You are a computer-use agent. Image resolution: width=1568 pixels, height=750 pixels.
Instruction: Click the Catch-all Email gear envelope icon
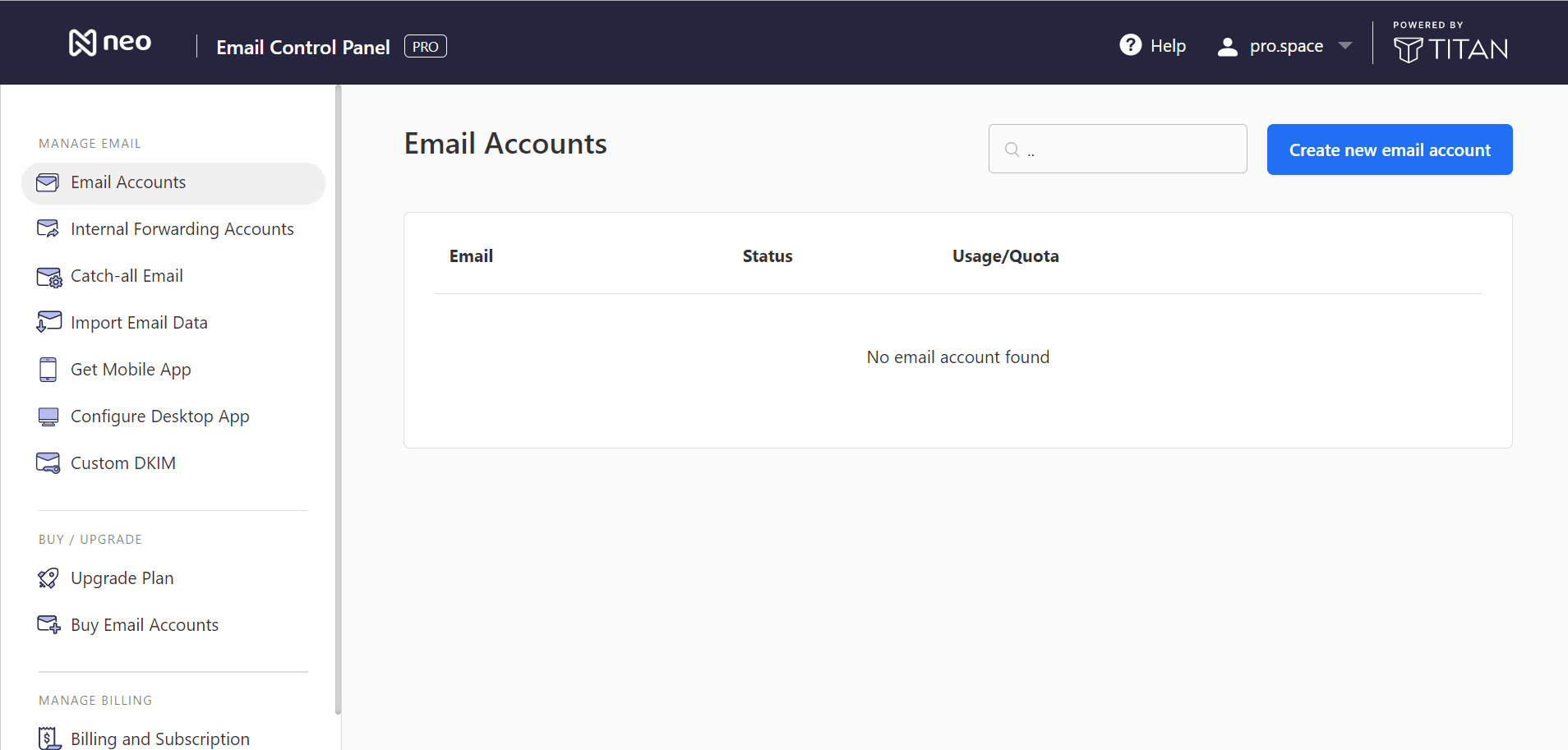(48, 276)
